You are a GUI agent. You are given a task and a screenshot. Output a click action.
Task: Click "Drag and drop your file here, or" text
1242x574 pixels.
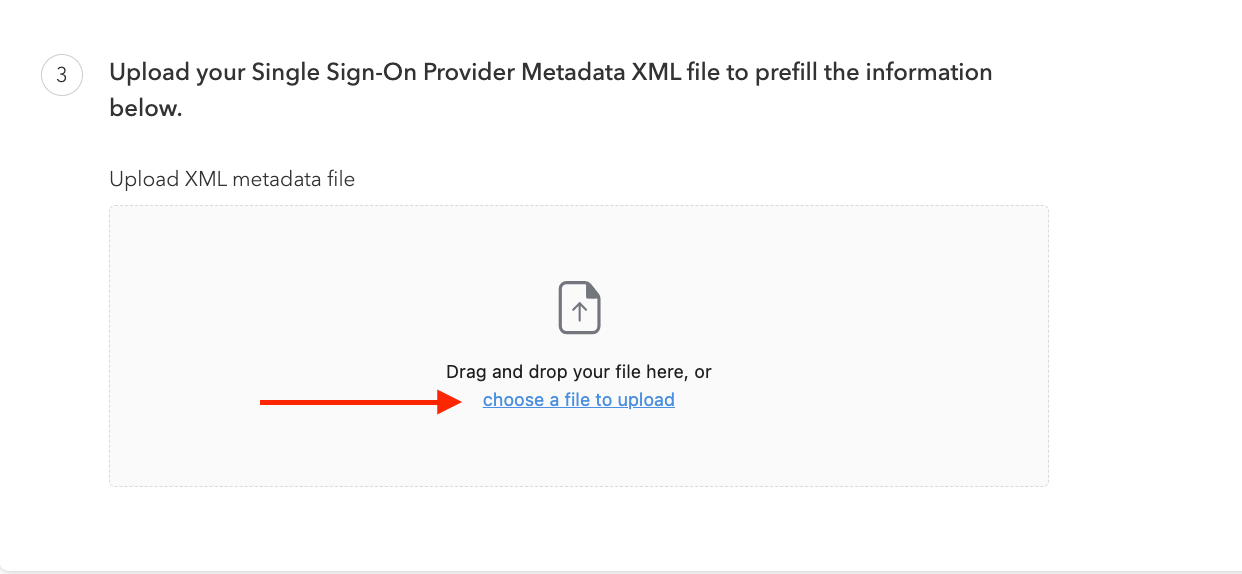pyautogui.click(x=578, y=372)
